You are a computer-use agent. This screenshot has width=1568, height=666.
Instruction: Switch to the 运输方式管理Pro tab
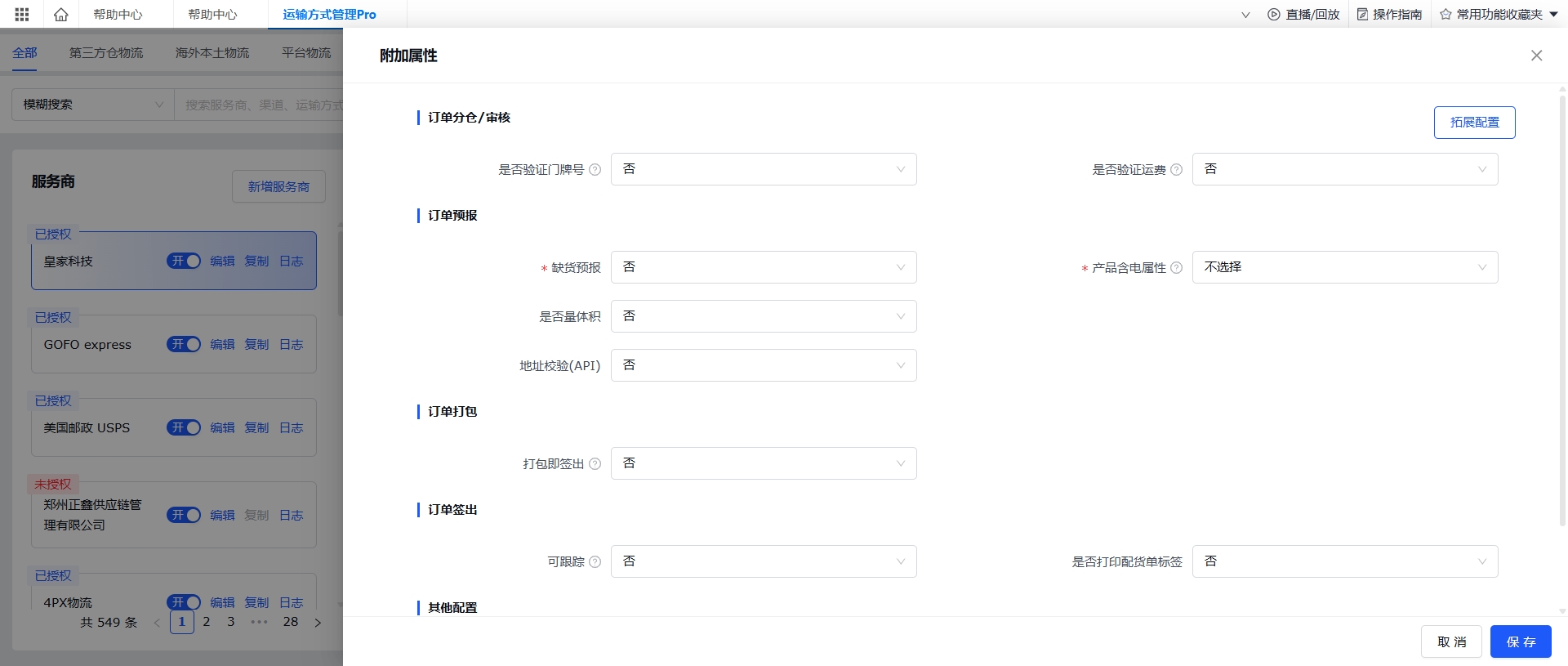329,14
